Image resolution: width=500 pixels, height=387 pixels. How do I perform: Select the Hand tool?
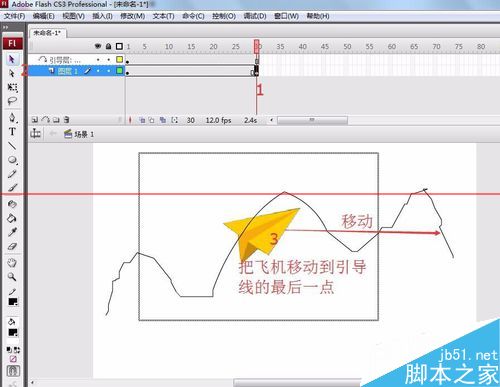12,263
